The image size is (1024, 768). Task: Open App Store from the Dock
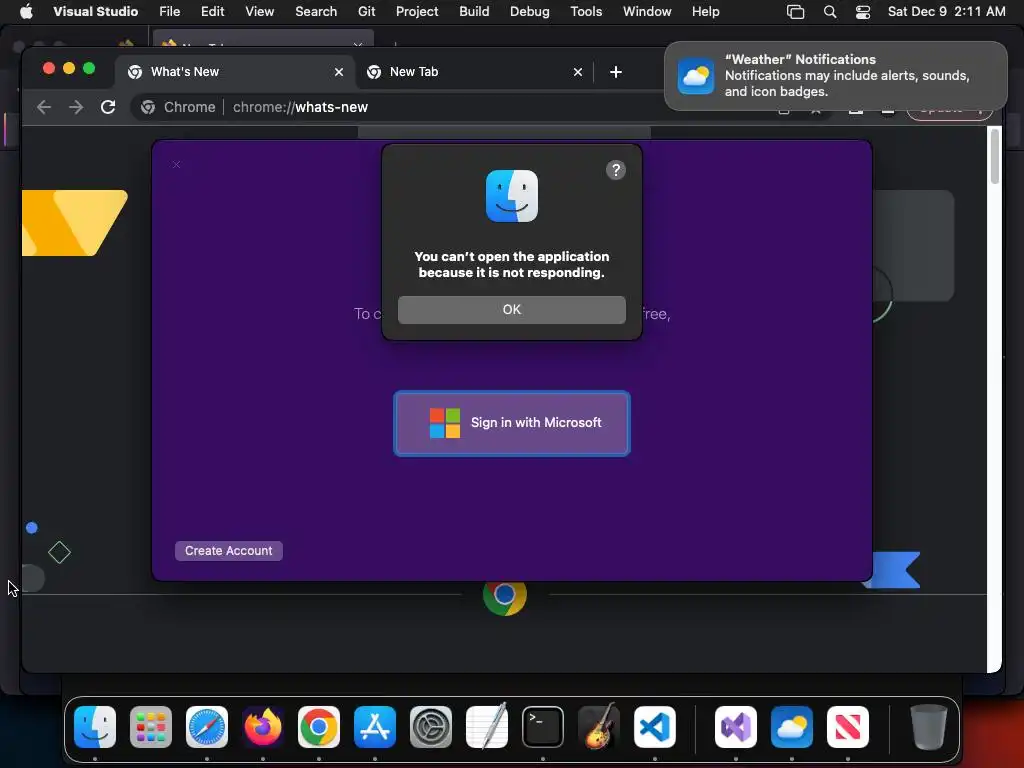click(x=375, y=727)
